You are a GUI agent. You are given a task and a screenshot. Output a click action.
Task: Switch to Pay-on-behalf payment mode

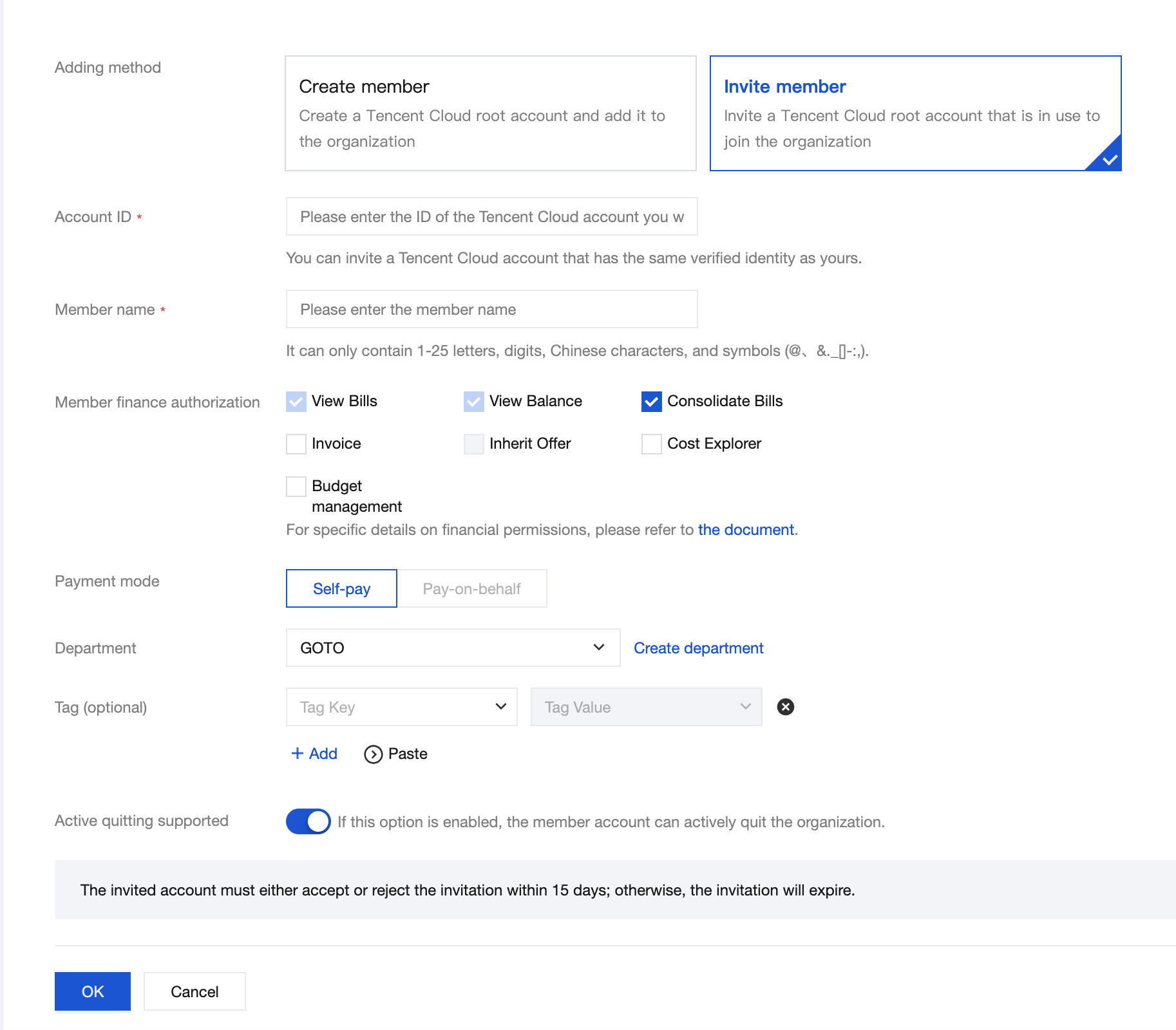(x=471, y=588)
